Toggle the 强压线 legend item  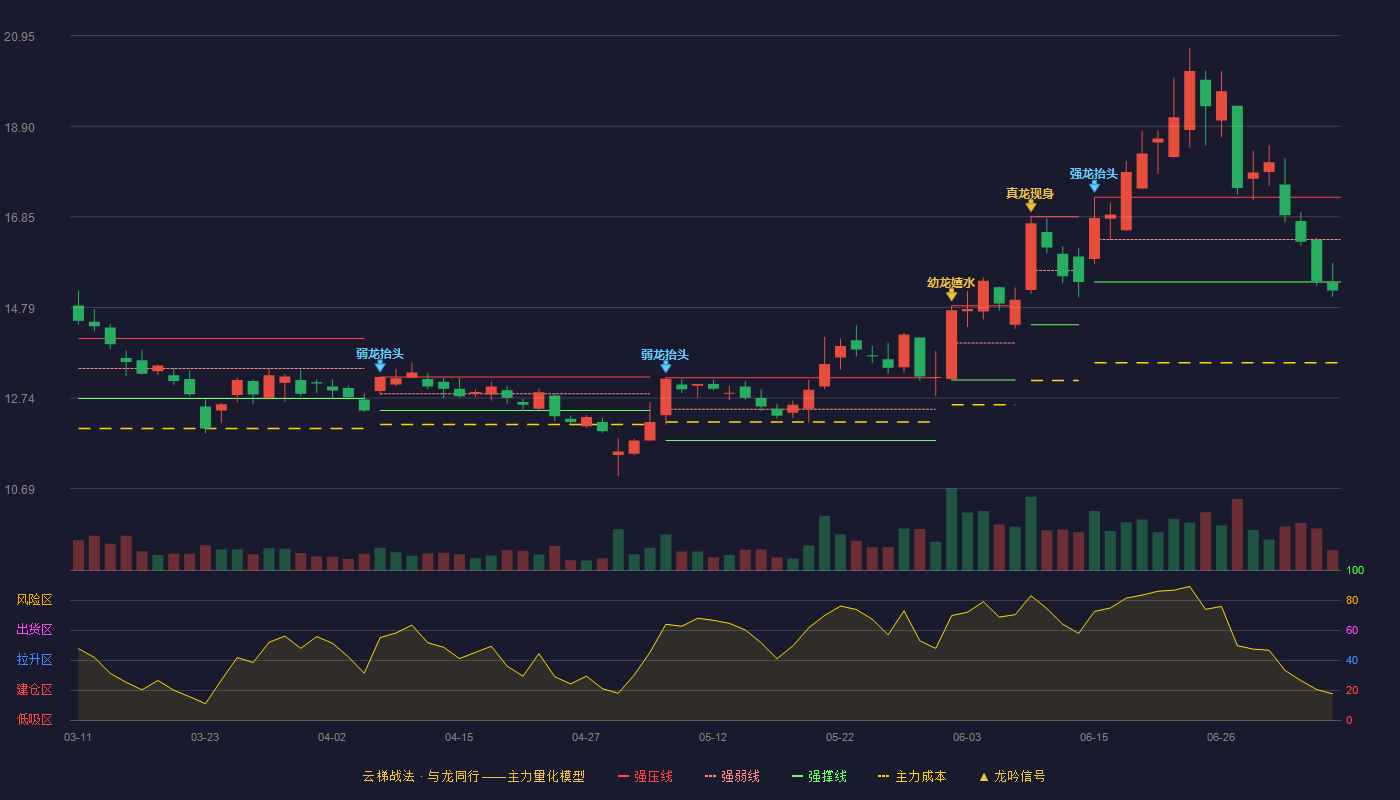(645, 776)
